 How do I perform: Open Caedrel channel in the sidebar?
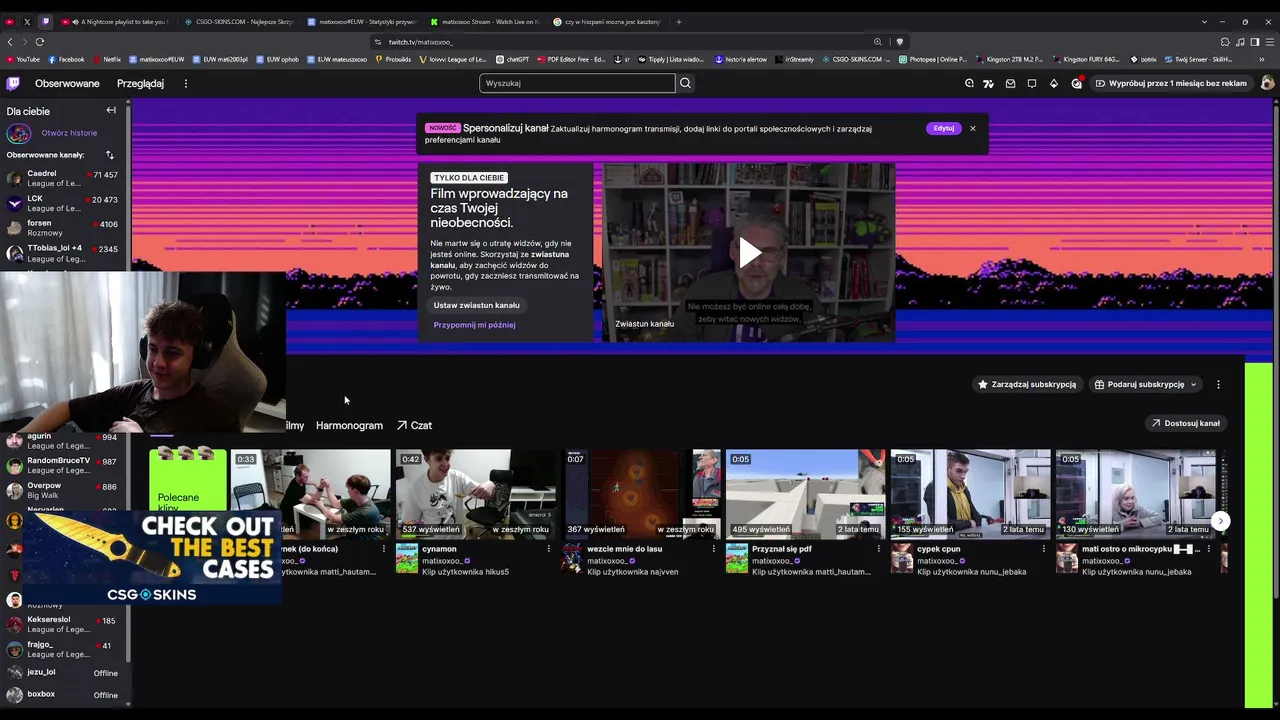(x=63, y=179)
